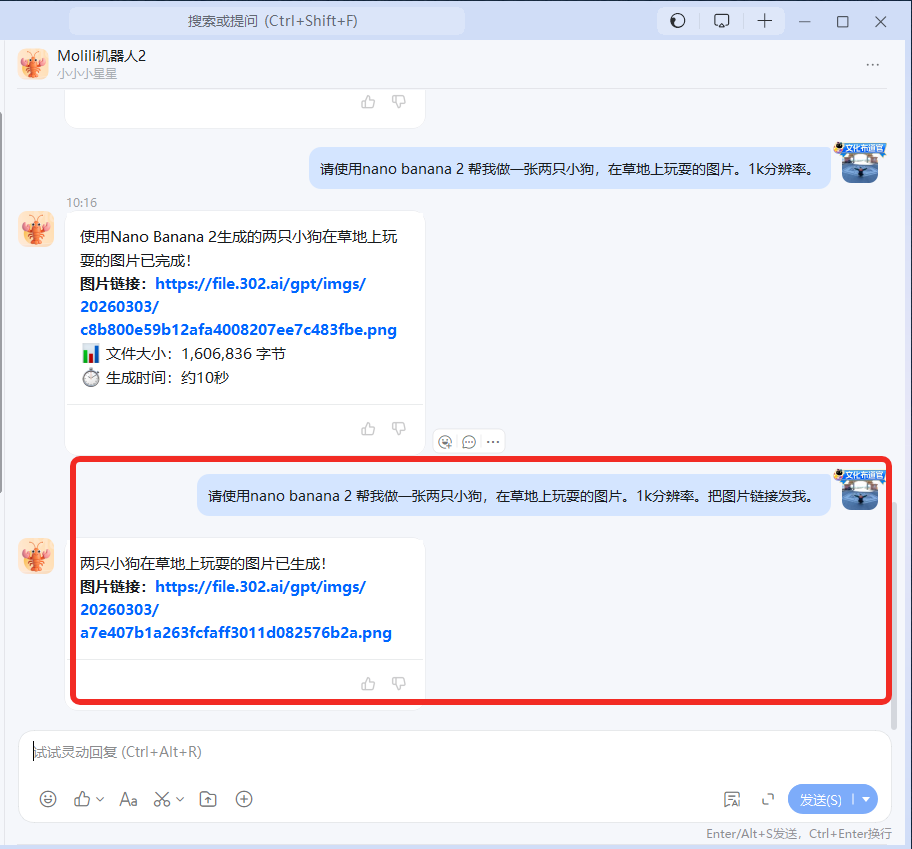
Task: Open the font formatting (Aa) tool
Action: (128, 799)
